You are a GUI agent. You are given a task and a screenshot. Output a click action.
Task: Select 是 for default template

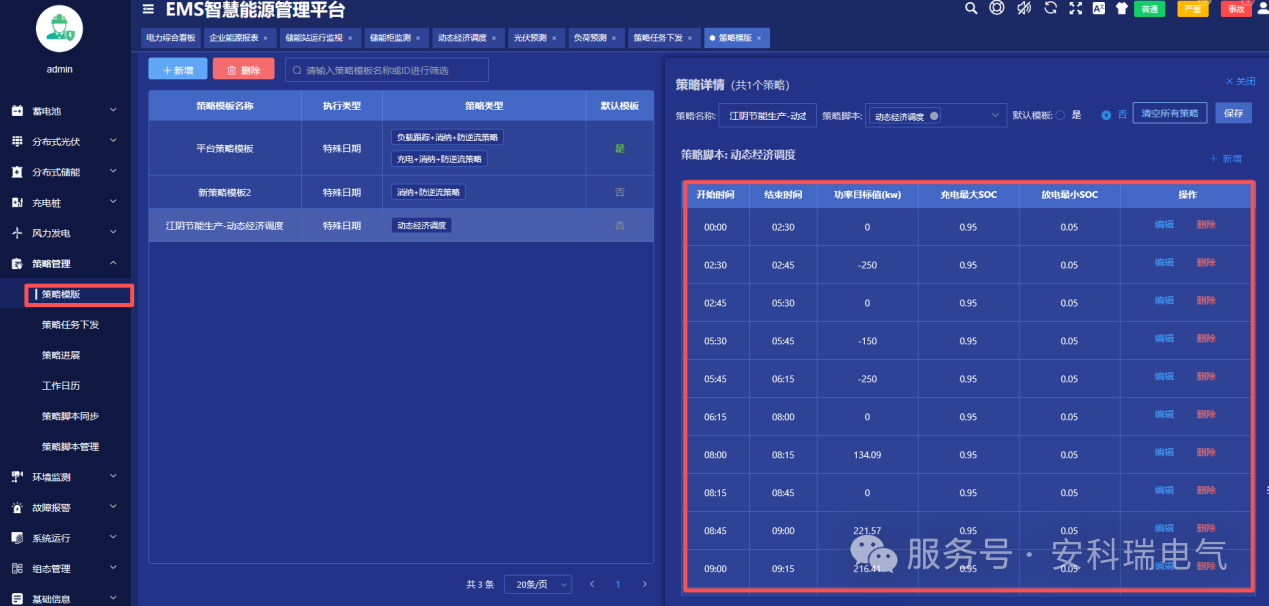[1061, 115]
